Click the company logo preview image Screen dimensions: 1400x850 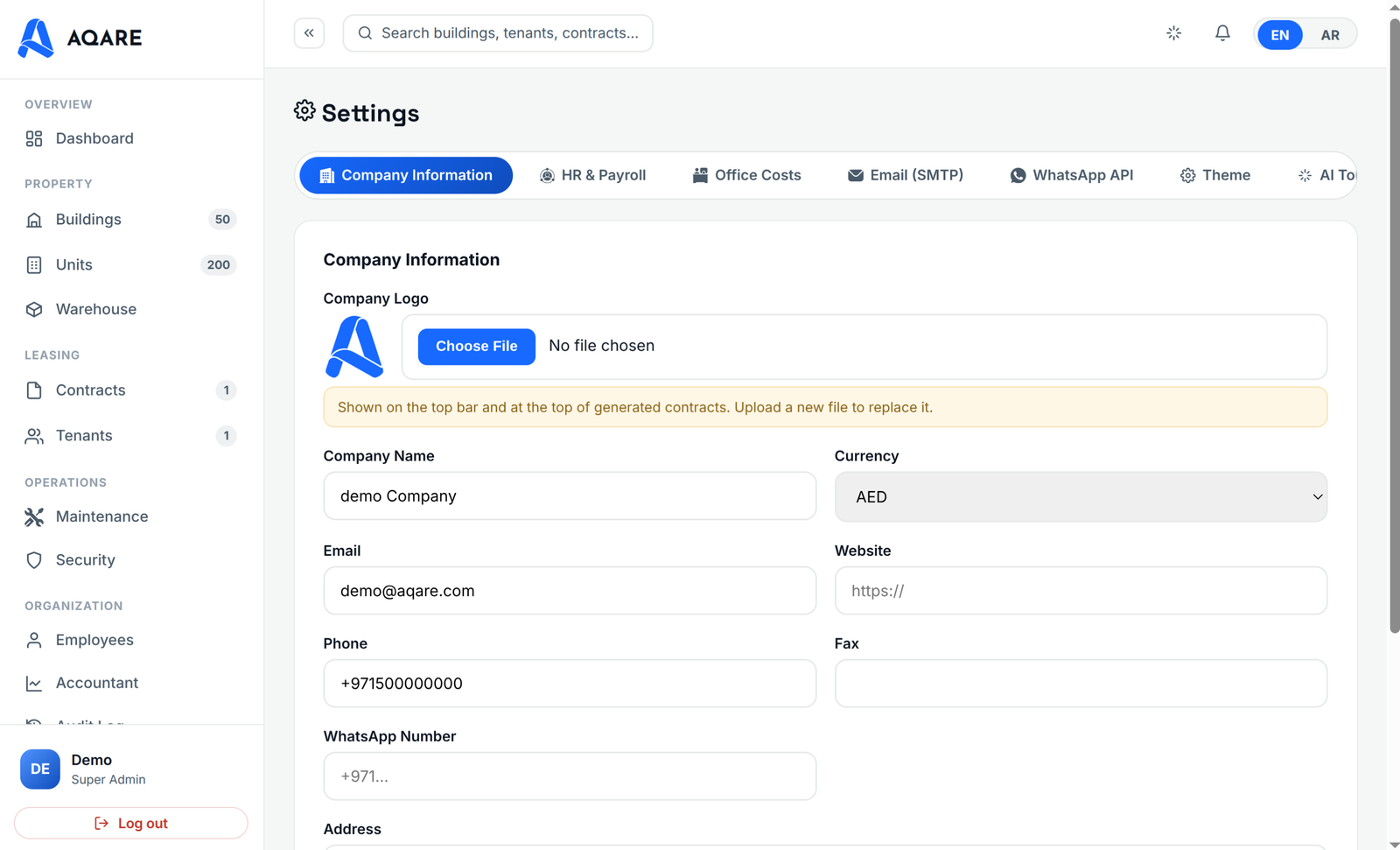(354, 347)
